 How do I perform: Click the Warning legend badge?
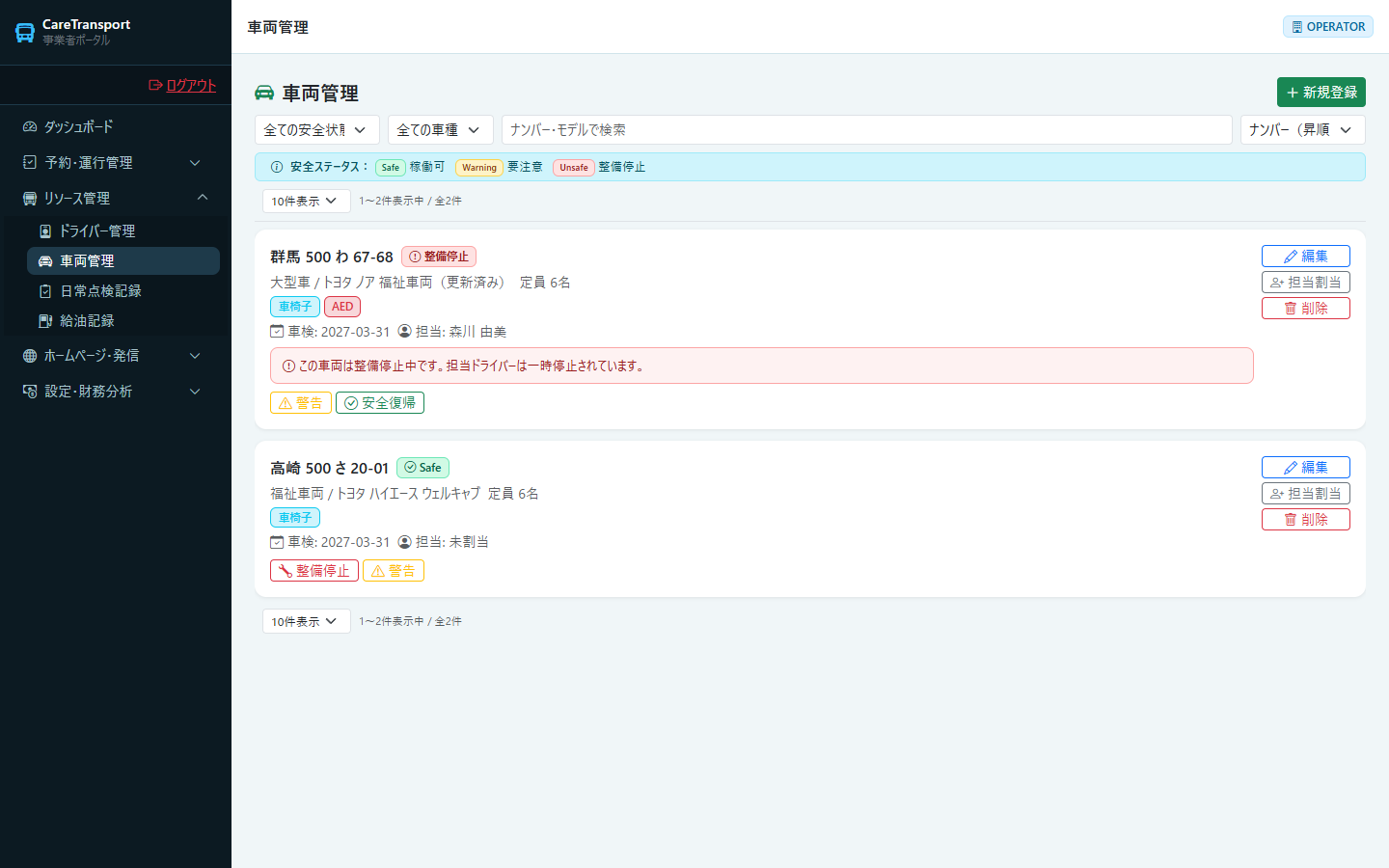479,167
